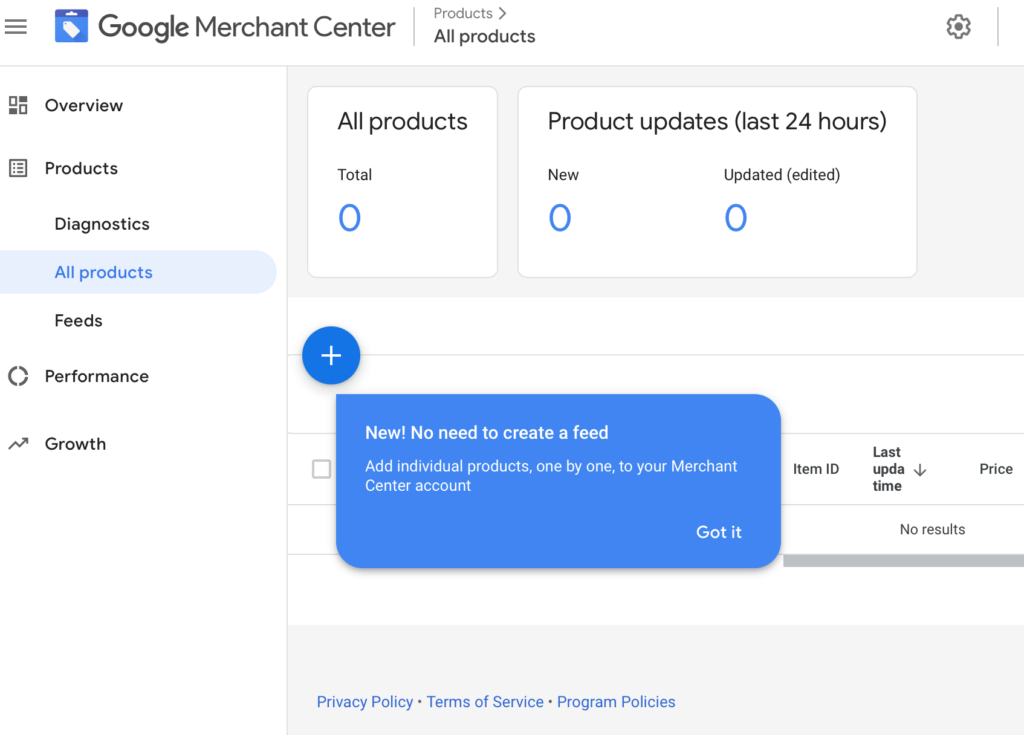The height and width of the screenshot is (735, 1024).
Task: Open settings via the gear icon
Action: tap(958, 27)
